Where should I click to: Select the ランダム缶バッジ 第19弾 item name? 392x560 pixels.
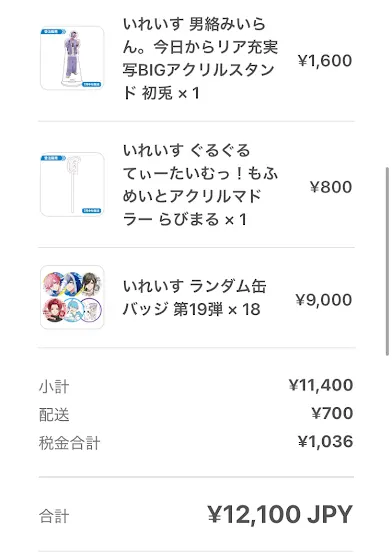(195, 298)
